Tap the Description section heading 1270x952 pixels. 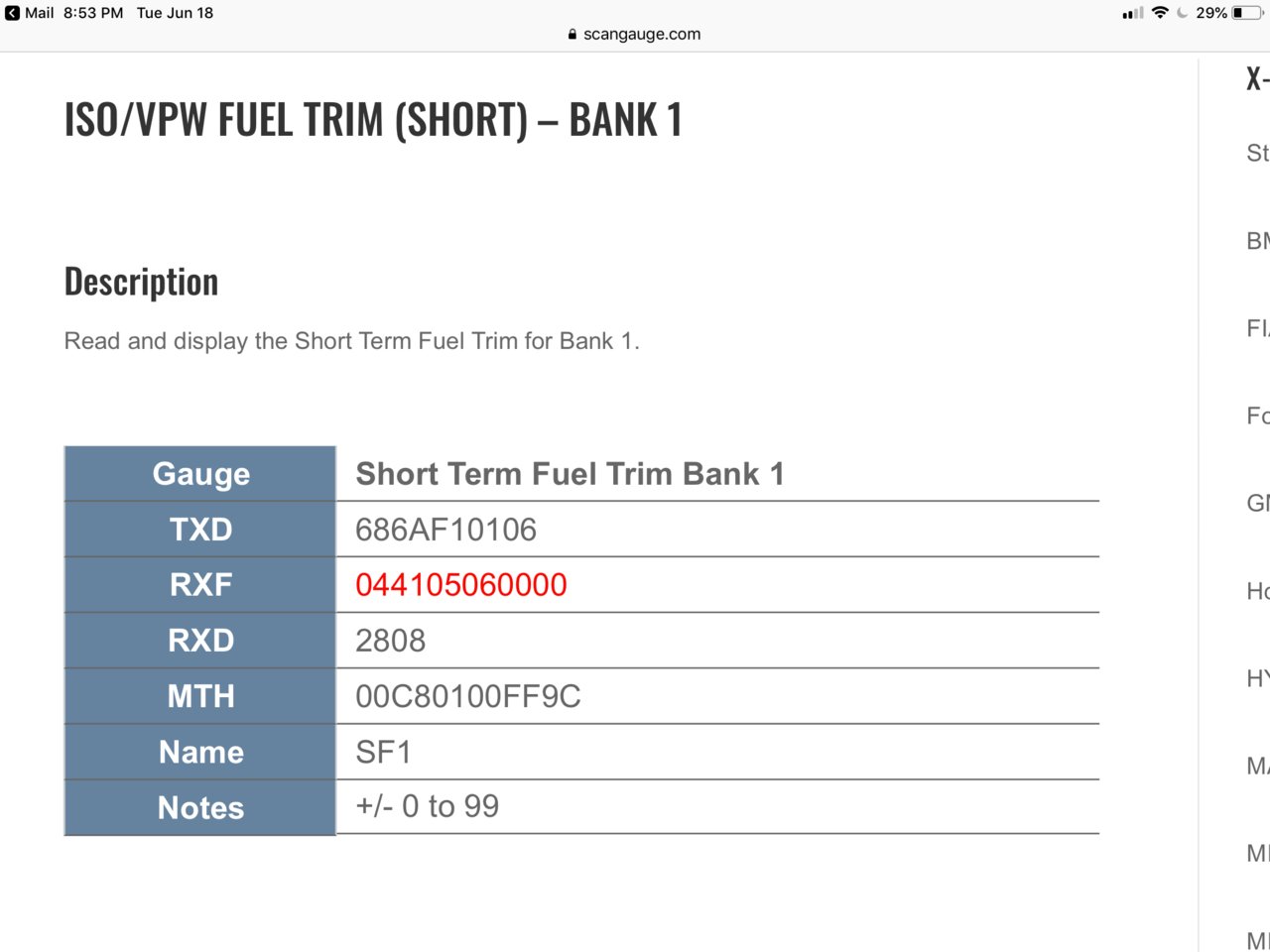pyautogui.click(x=141, y=282)
